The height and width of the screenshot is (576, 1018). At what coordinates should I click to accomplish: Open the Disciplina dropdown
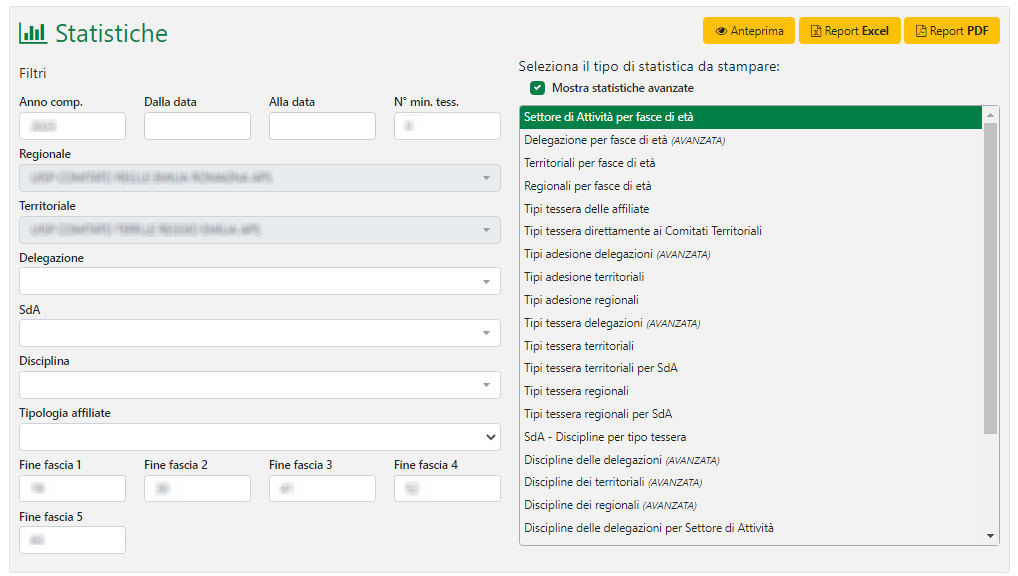[x=259, y=385]
